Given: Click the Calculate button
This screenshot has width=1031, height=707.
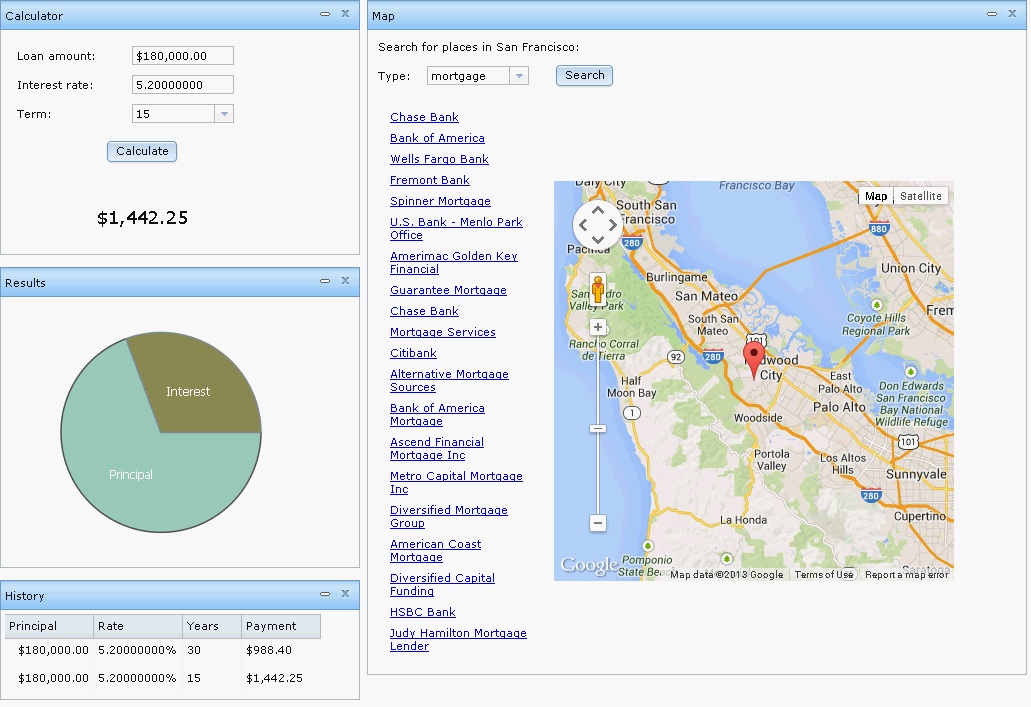Looking at the screenshot, I should [x=142, y=151].
